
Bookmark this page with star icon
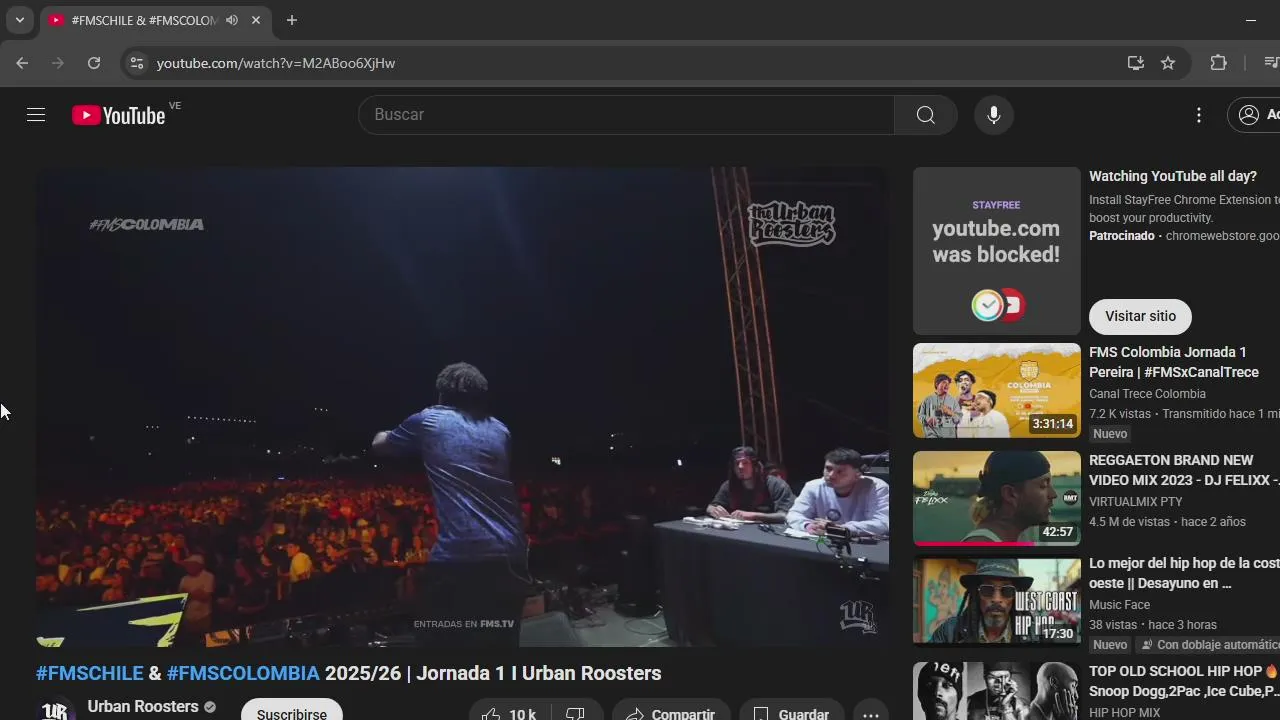1168,63
